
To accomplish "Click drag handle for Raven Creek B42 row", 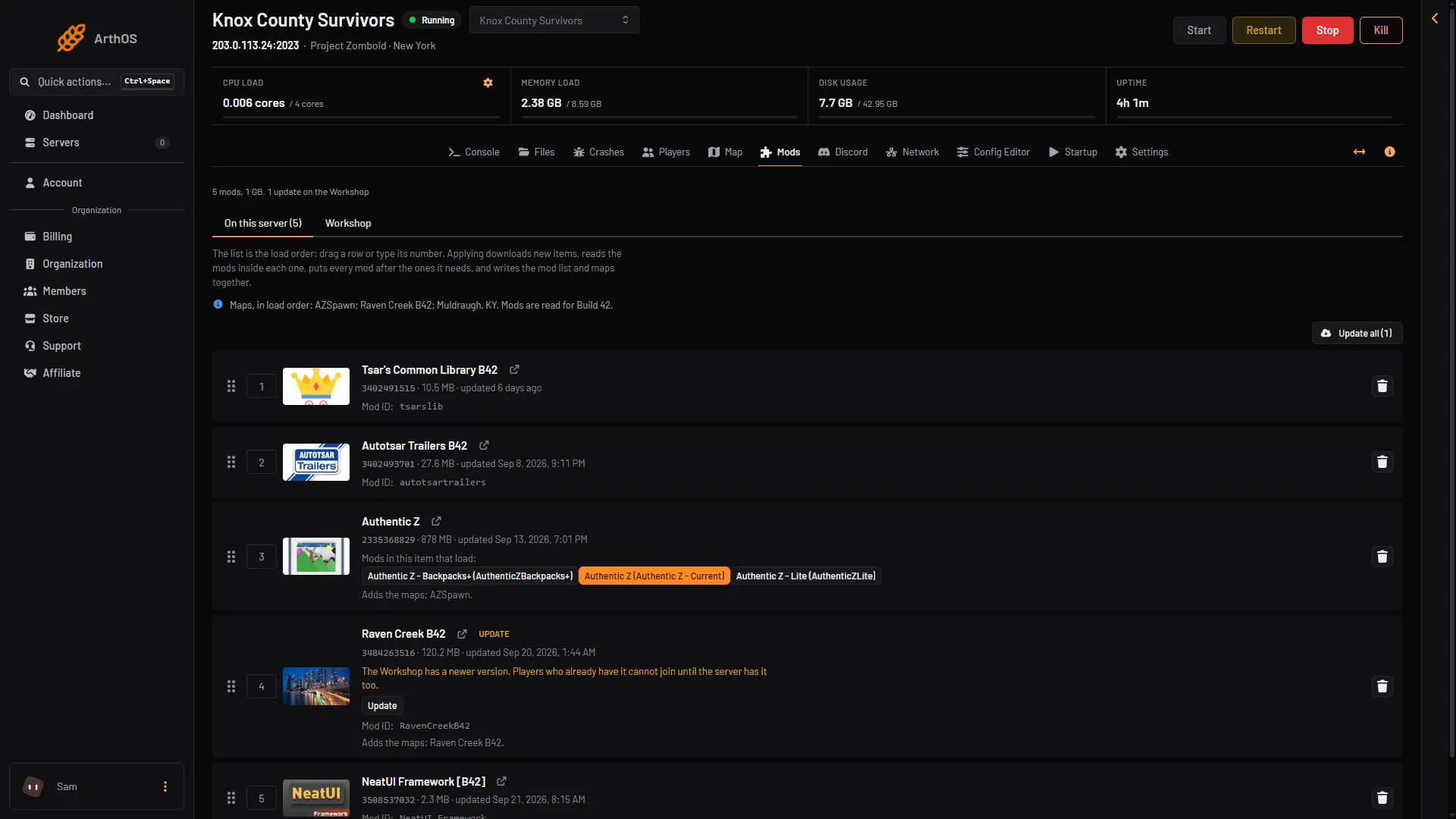I will pyautogui.click(x=231, y=686).
